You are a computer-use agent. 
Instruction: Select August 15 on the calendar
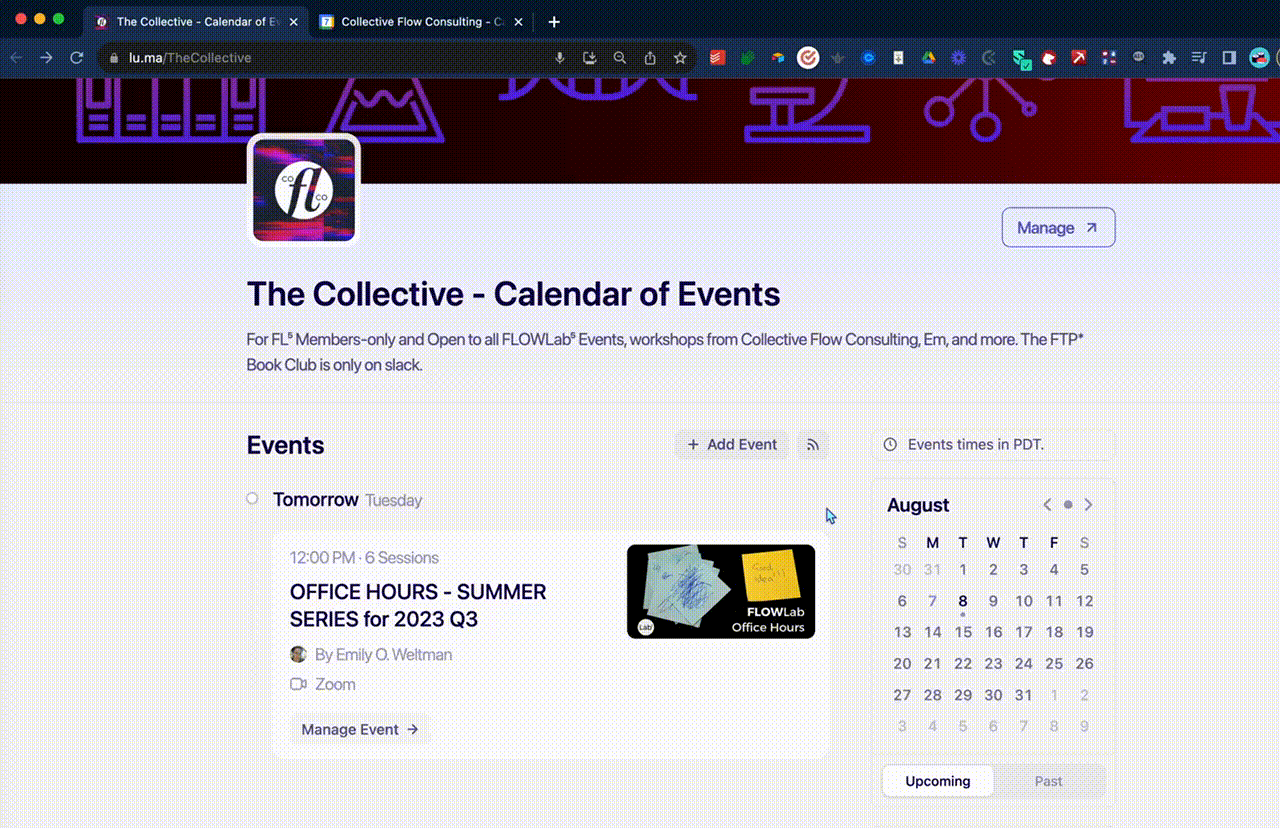click(963, 632)
